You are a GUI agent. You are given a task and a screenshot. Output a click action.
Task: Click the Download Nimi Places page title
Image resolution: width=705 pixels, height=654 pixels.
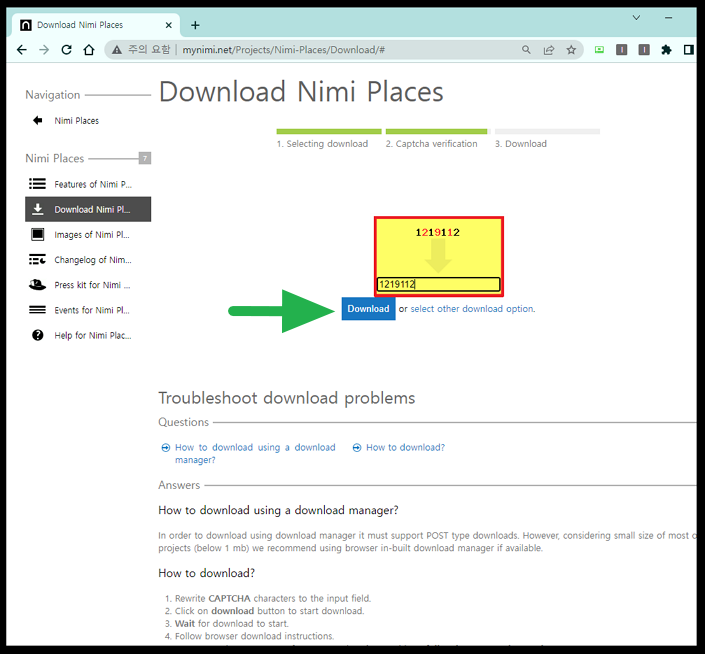301,92
